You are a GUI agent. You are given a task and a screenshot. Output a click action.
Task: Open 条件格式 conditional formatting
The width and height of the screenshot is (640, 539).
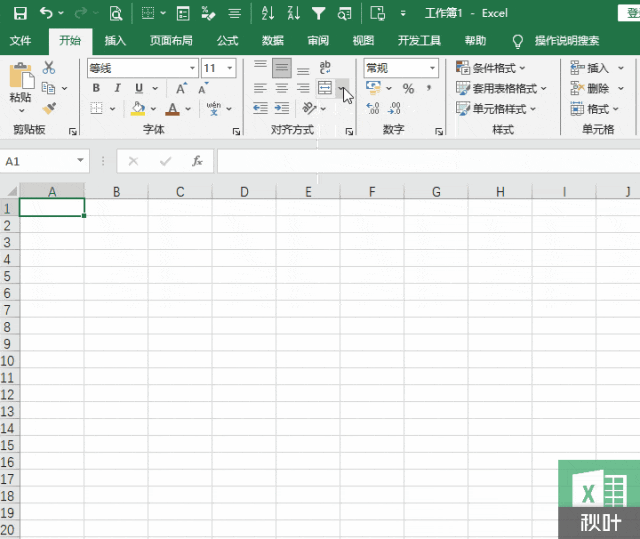(491, 68)
